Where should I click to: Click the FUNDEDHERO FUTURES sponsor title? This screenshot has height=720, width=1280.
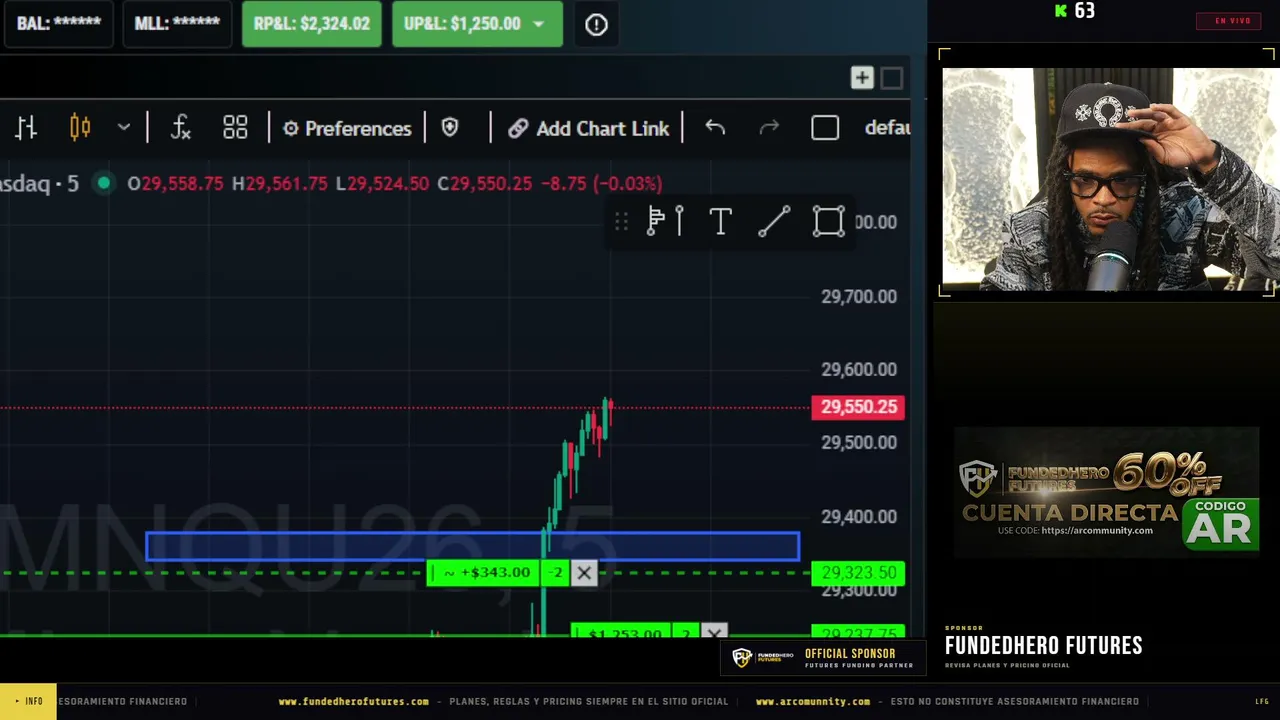pyautogui.click(x=1043, y=646)
